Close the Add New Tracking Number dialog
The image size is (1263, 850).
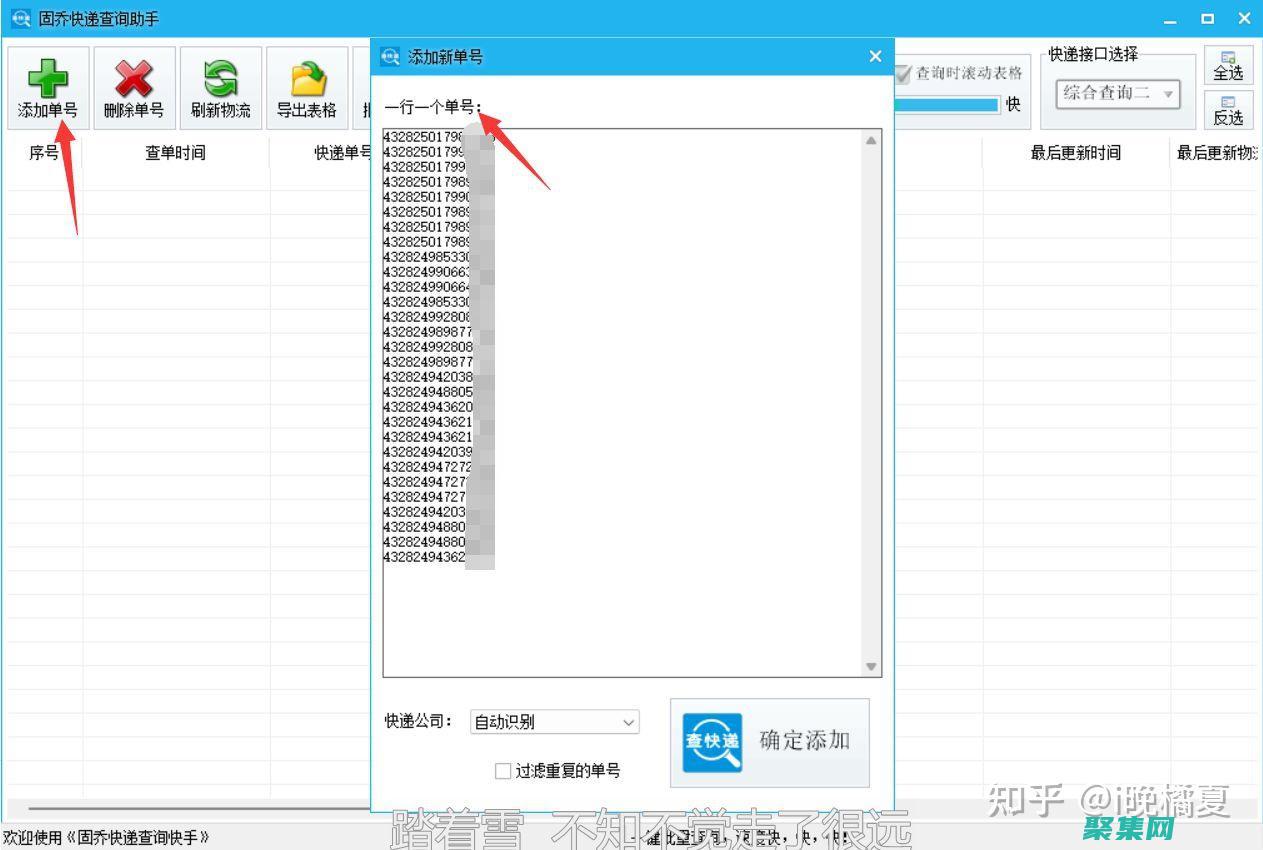875,57
